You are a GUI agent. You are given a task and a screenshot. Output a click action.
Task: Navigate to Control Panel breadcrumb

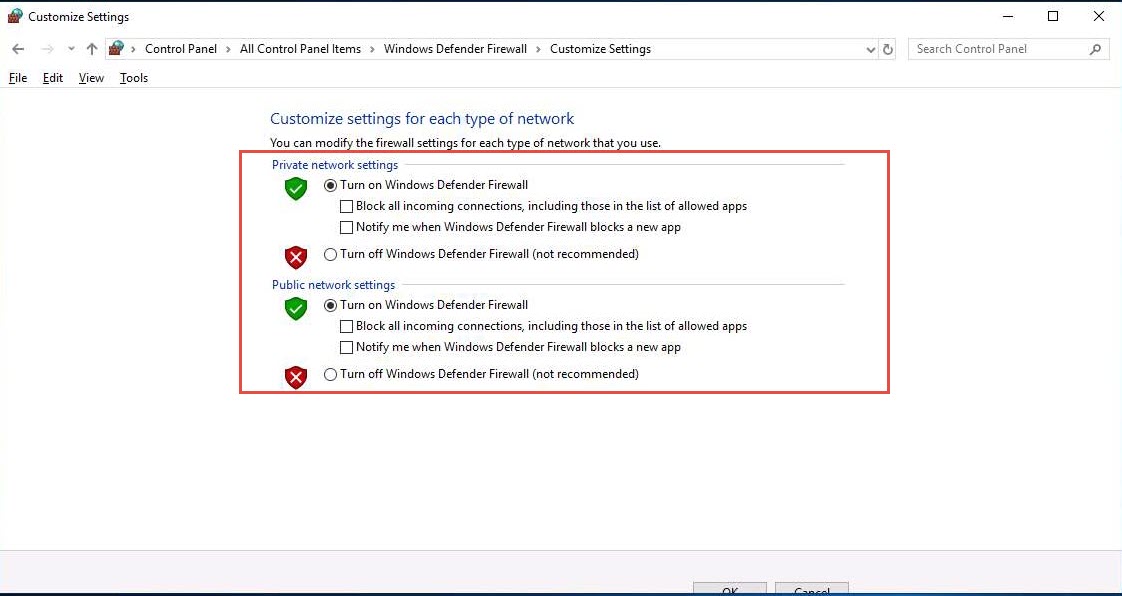(x=181, y=49)
